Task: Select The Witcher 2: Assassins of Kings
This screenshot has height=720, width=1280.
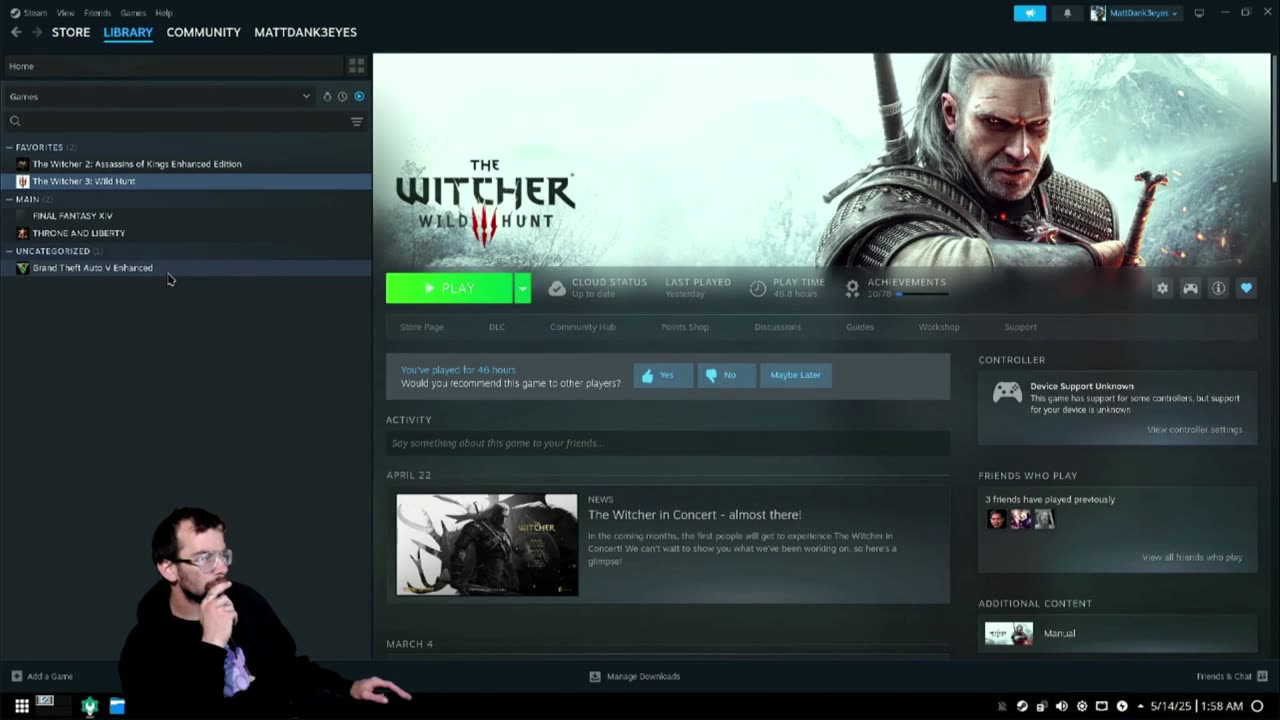Action: (137, 164)
